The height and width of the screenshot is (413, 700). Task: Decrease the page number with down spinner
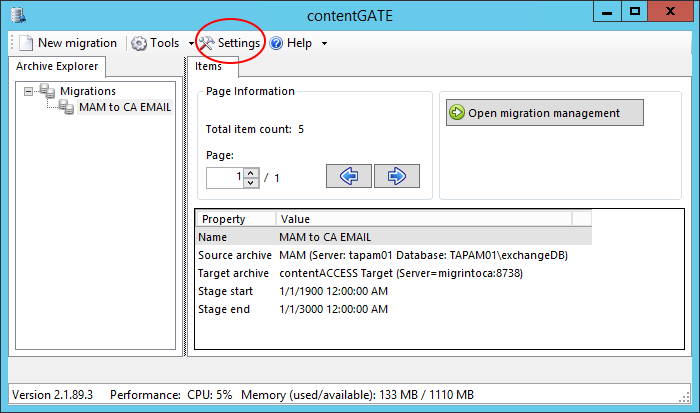(x=251, y=183)
